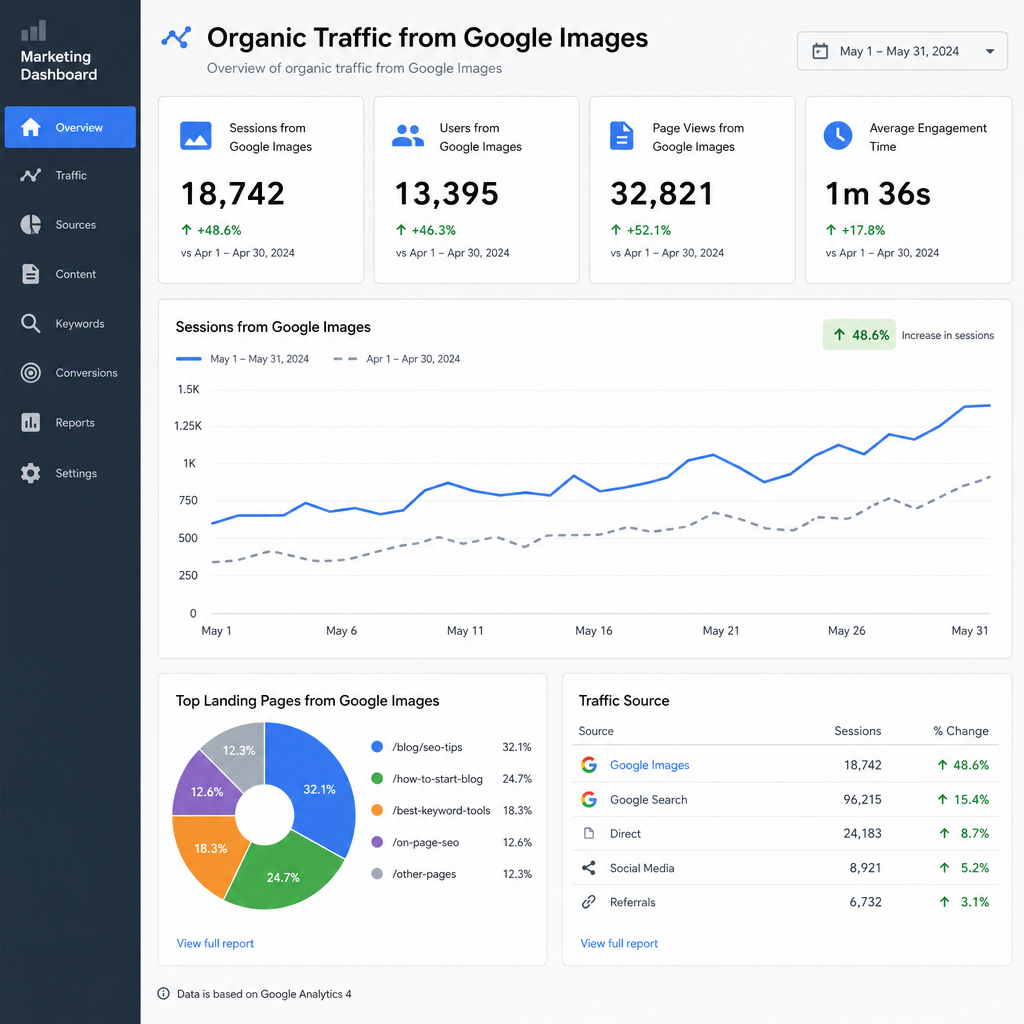This screenshot has height=1024, width=1024.
Task: Open the Sources section
Action: click(70, 225)
